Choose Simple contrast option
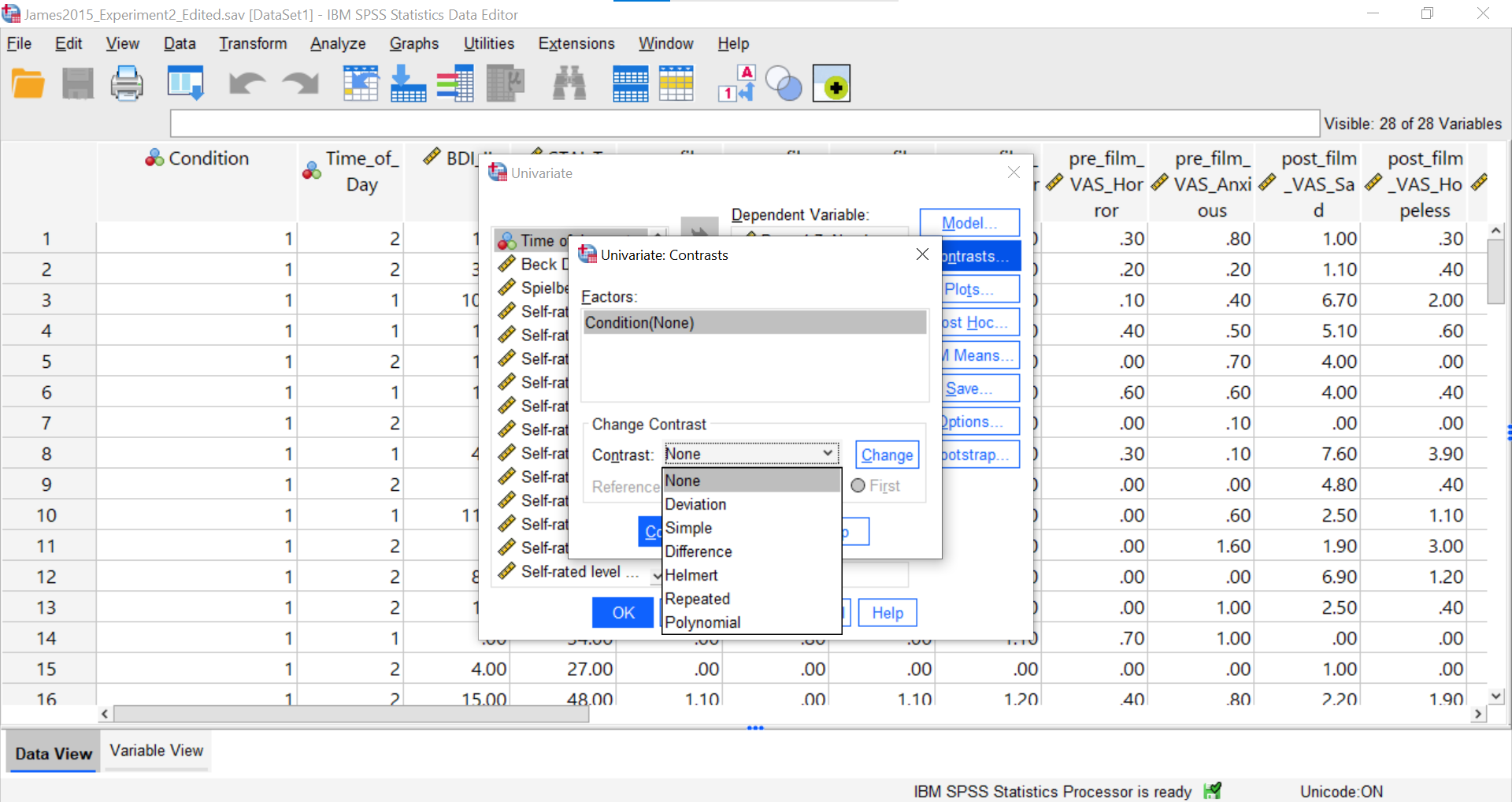The width and height of the screenshot is (1512, 802). tap(752, 528)
